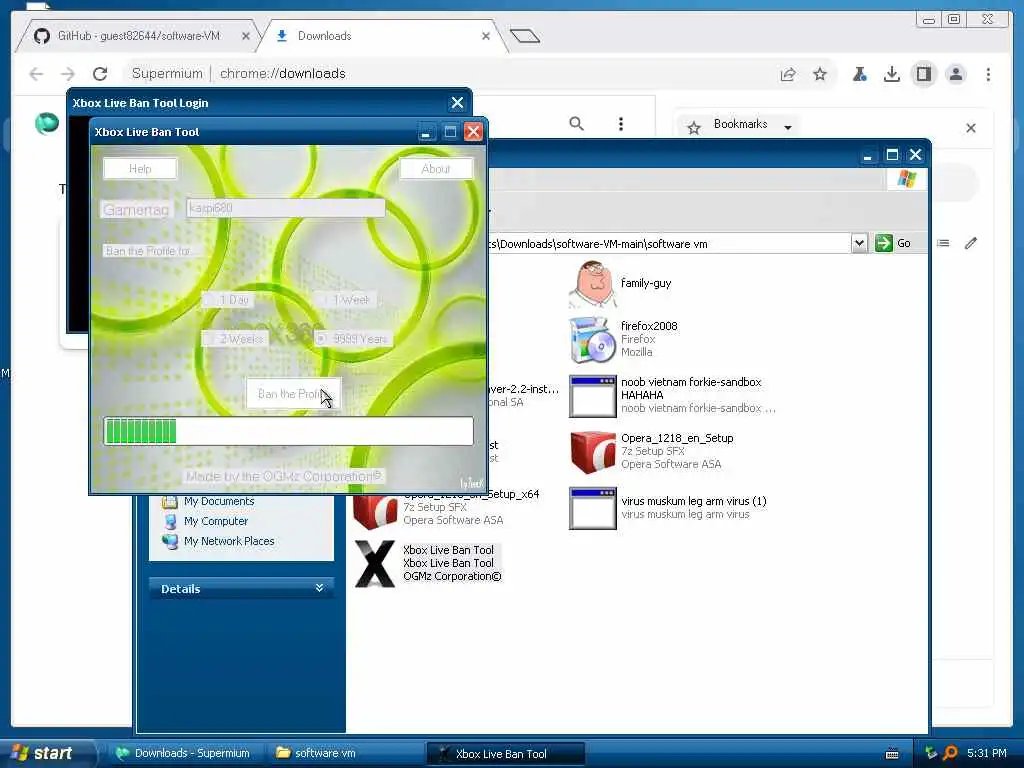Expand the Bookmarks side panel dropdown

click(x=788, y=127)
